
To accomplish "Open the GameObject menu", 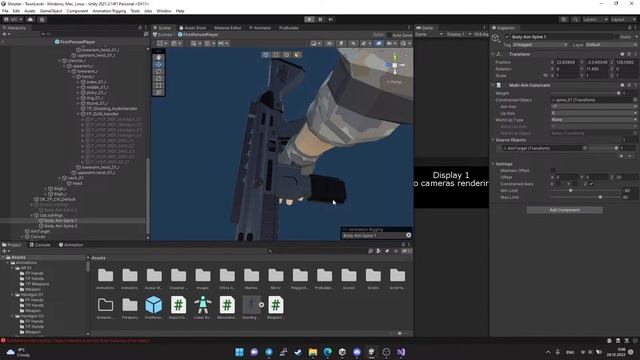I will [x=51, y=11].
